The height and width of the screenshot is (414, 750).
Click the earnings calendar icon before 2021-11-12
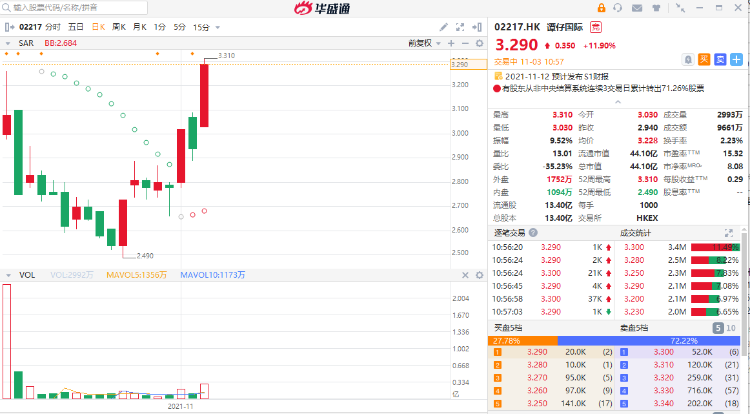tap(498, 76)
